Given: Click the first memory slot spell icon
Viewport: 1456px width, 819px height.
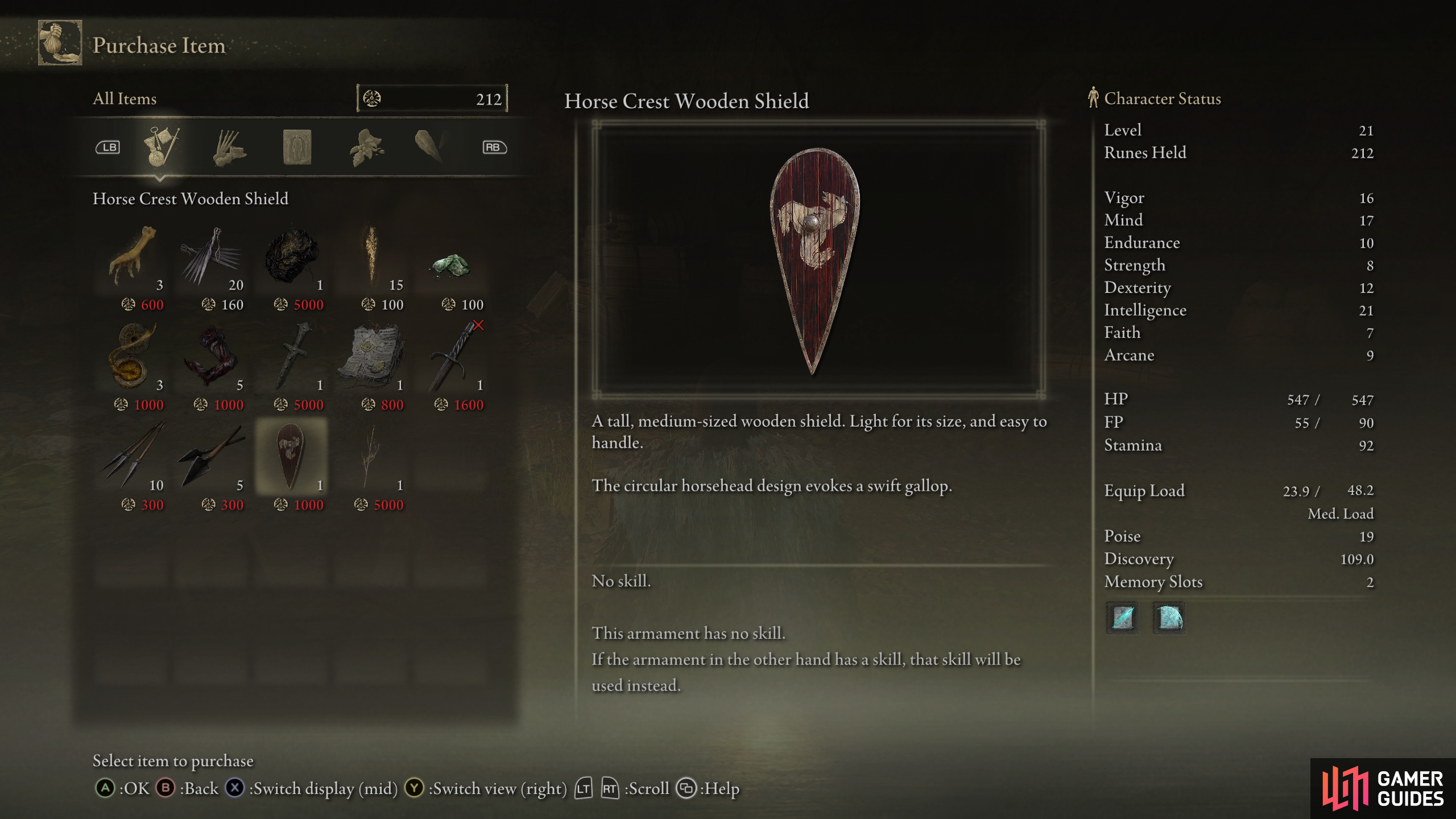Looking at the screenshot, I should click(1123, 618).
